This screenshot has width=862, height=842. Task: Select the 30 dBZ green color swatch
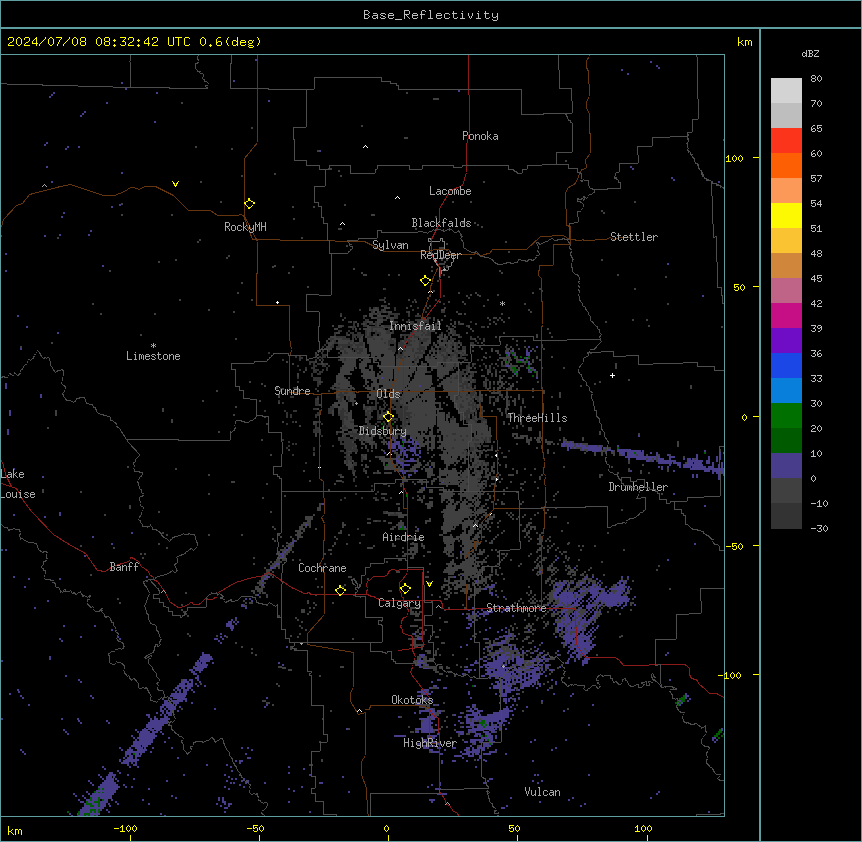tap(786, 416)
